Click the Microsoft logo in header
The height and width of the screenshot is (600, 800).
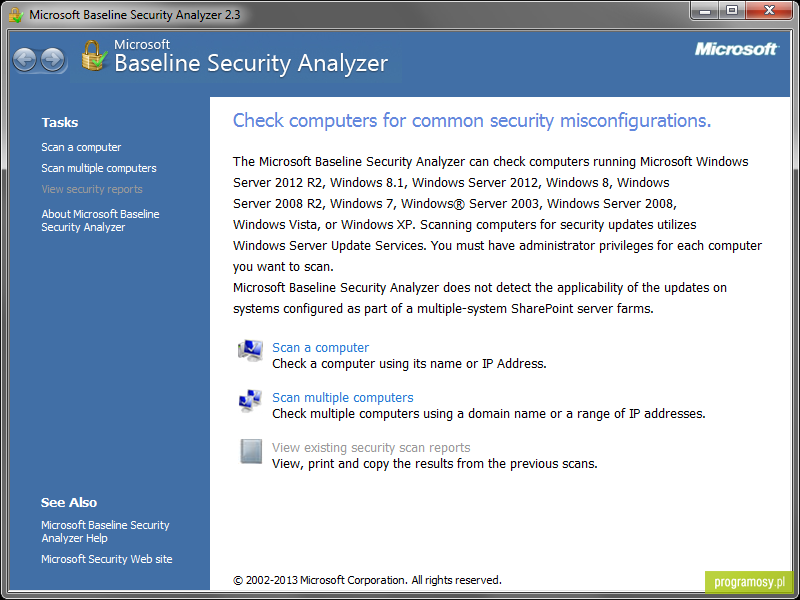[x=736, y=49]
